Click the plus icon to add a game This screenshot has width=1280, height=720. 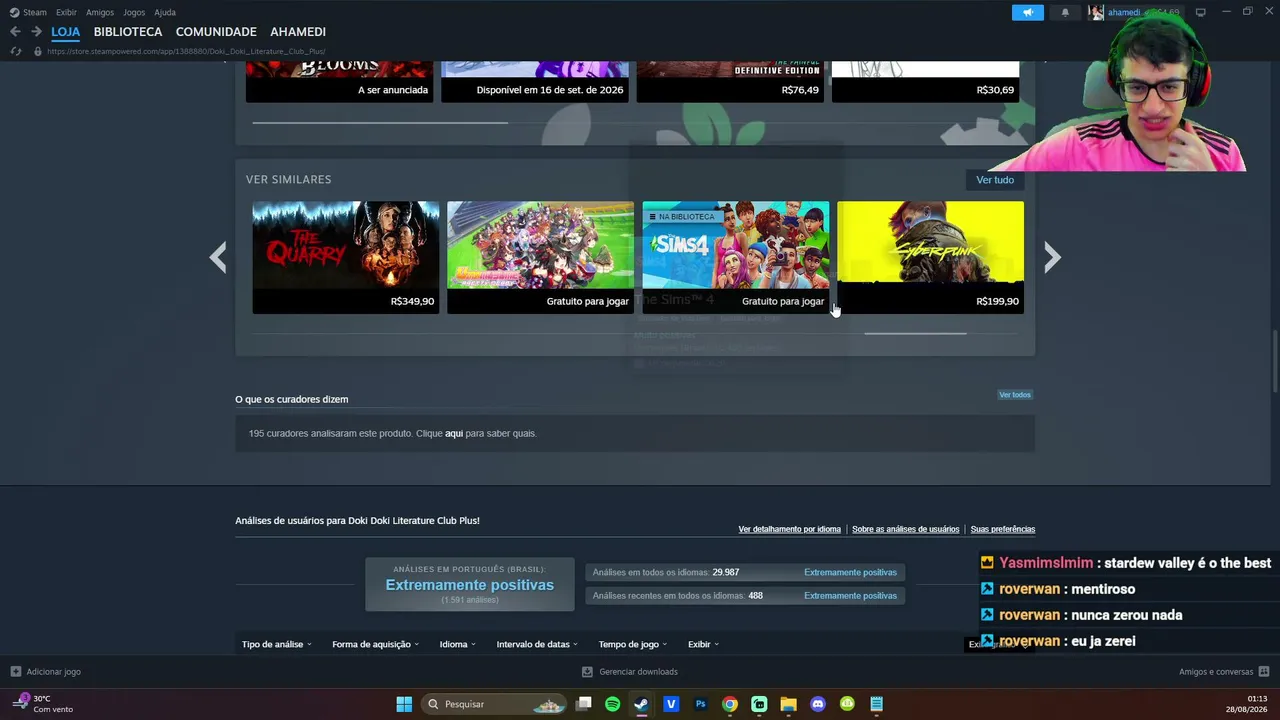[15, 672]
